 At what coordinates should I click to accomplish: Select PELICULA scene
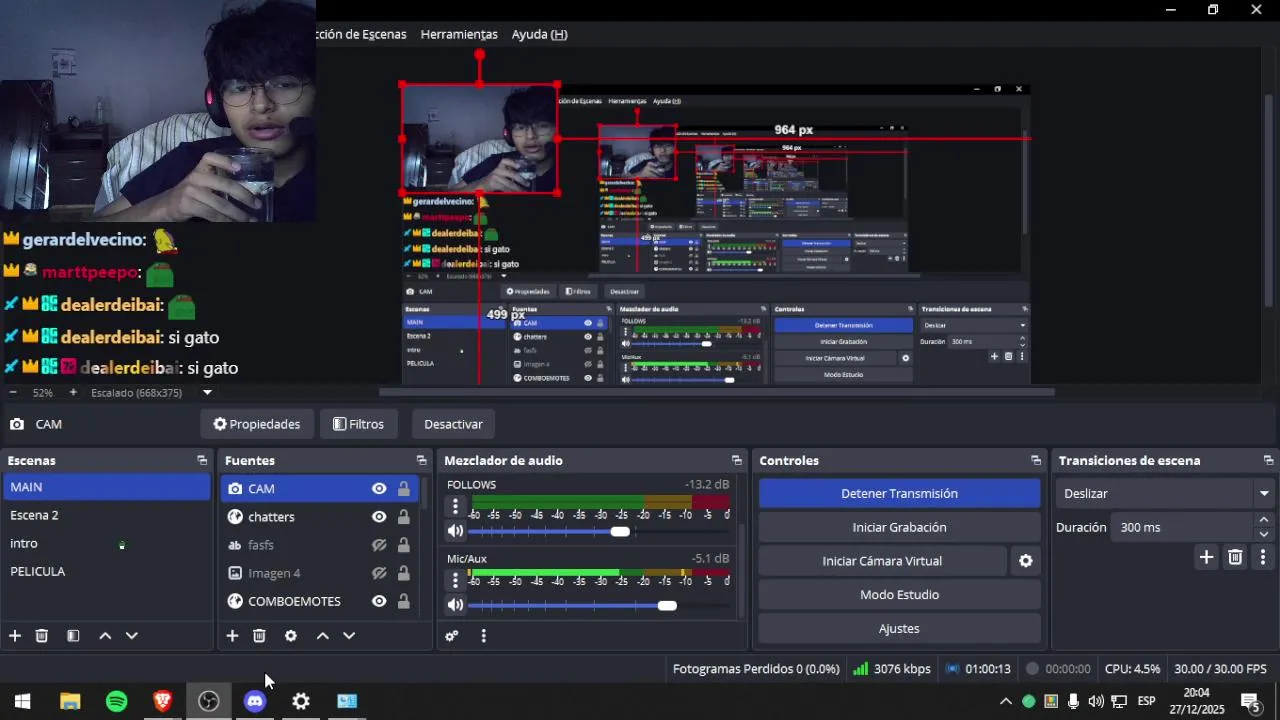[106, 571]
